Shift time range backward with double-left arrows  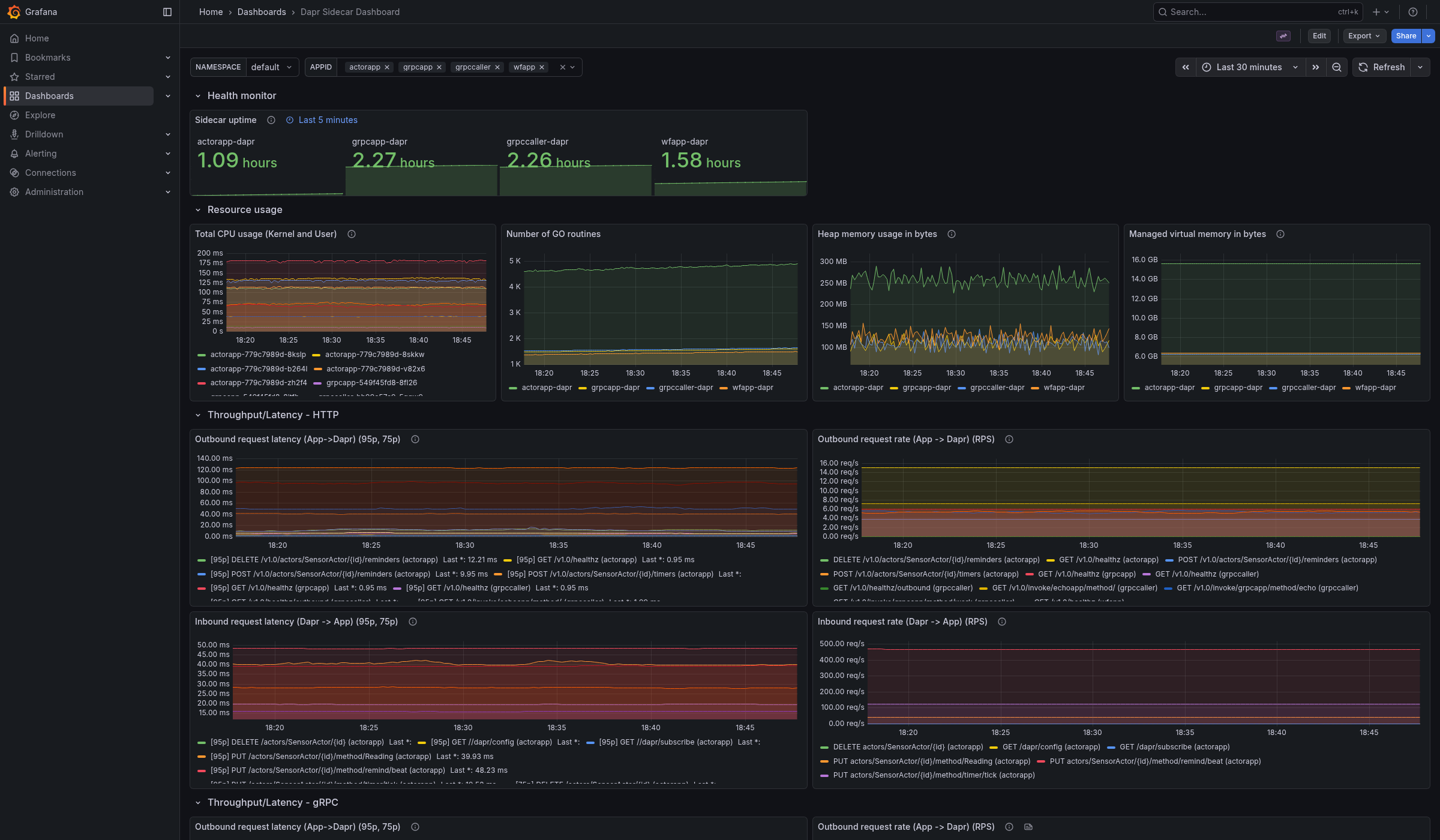[1186, 67]
